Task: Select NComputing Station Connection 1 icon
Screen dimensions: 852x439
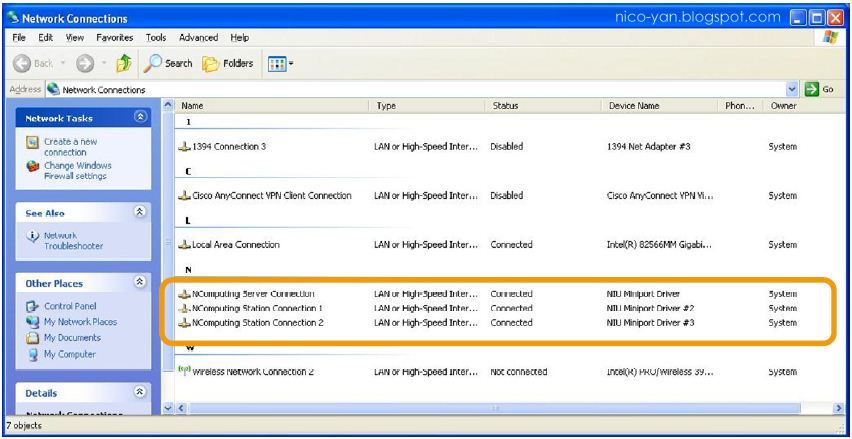Action: click(185, 309)
